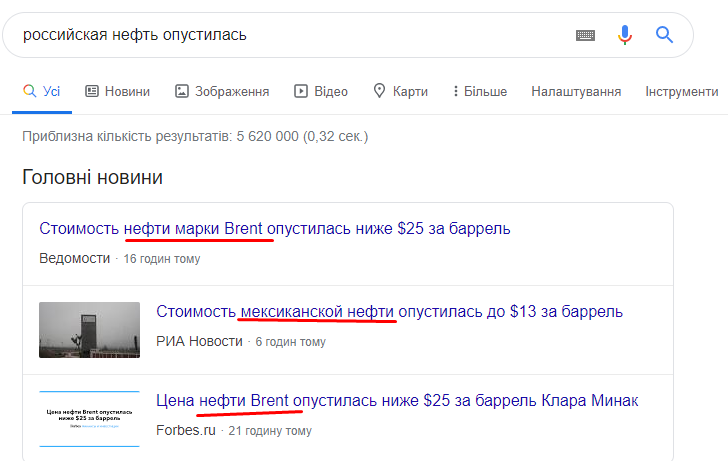Click the play icon beside Відео
The image size is (728, 461).
[301, 91]
